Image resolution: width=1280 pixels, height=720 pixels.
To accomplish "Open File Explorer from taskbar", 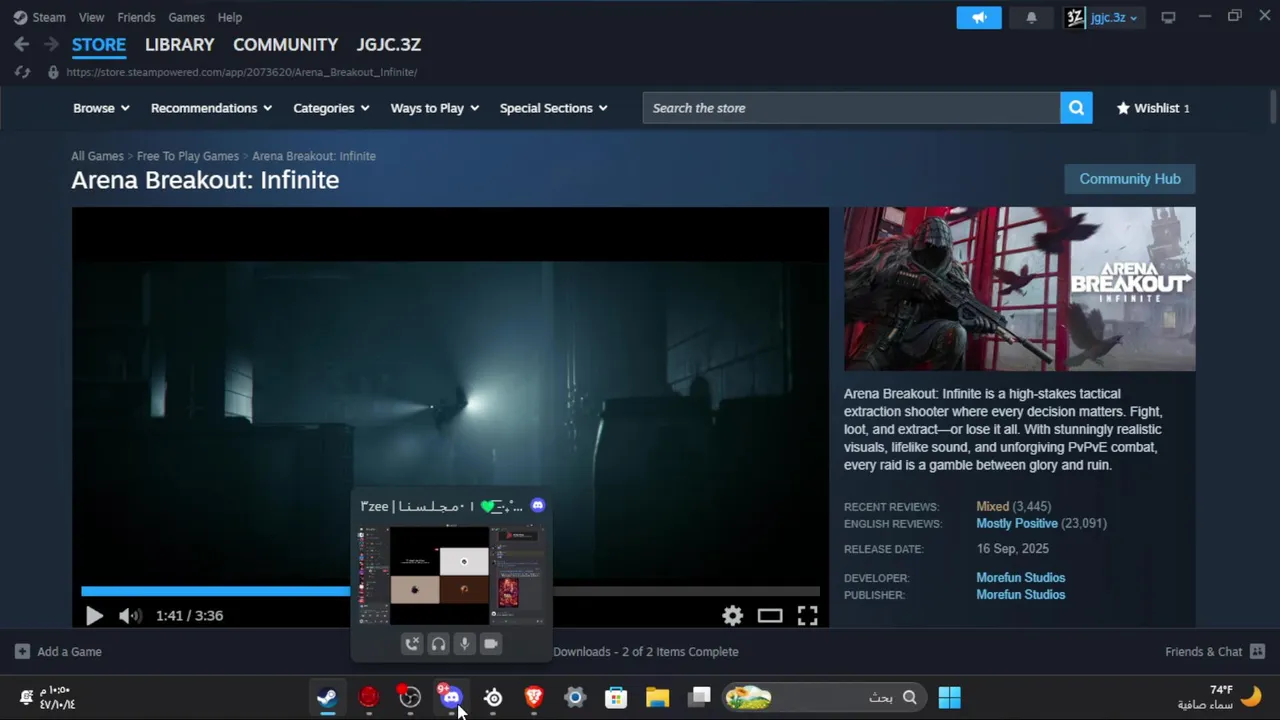I will click(657, 697).
